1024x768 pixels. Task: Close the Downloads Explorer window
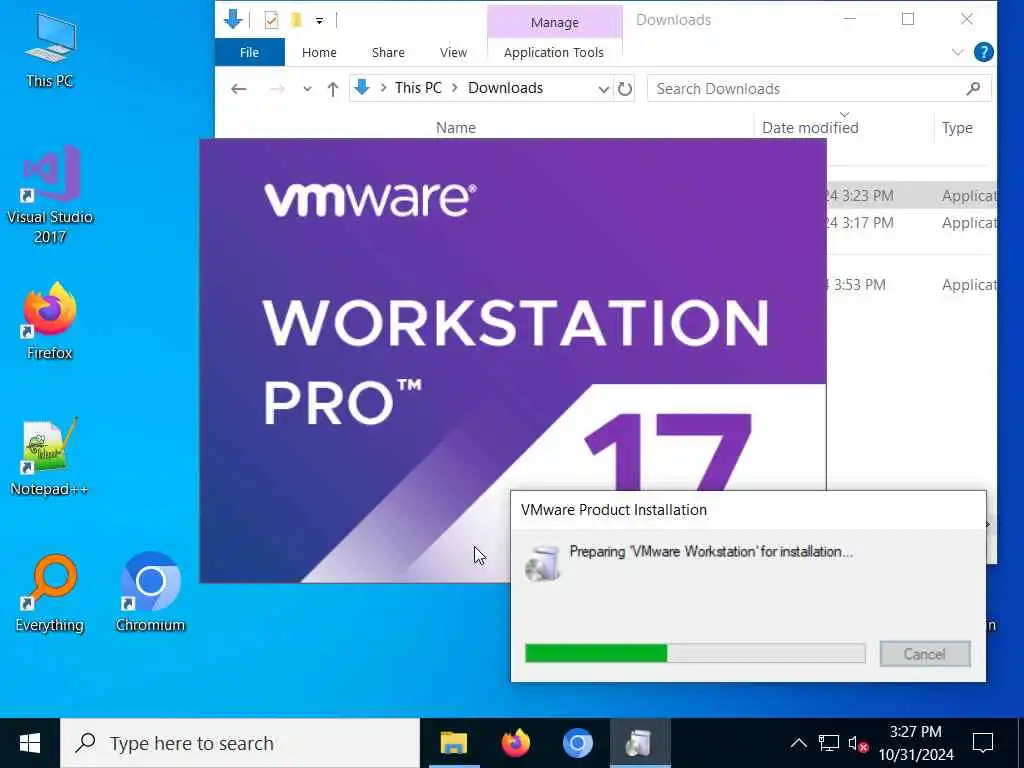point(967,20)
